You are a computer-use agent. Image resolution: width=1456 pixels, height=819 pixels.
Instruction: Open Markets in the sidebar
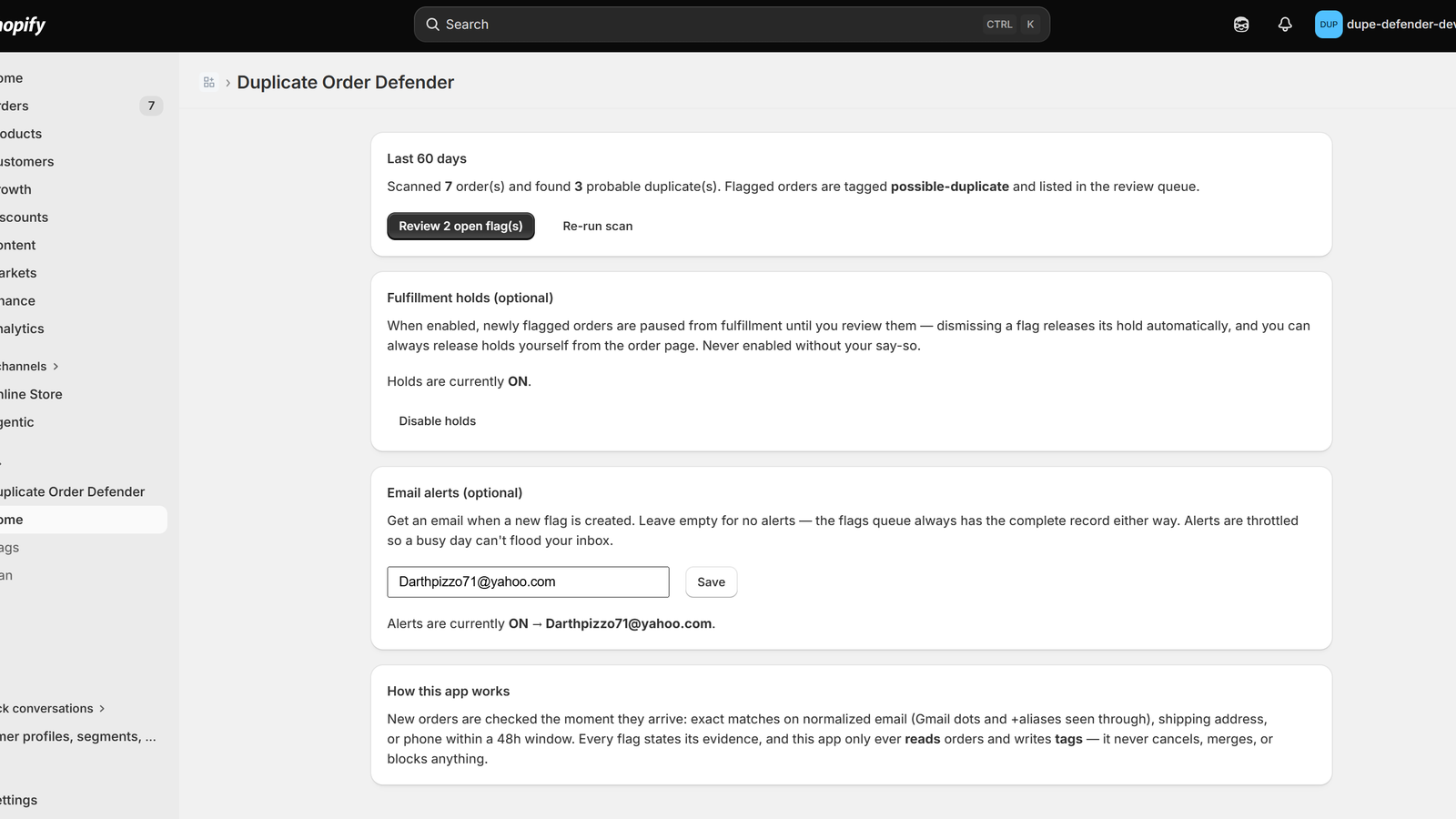[82, 273]
